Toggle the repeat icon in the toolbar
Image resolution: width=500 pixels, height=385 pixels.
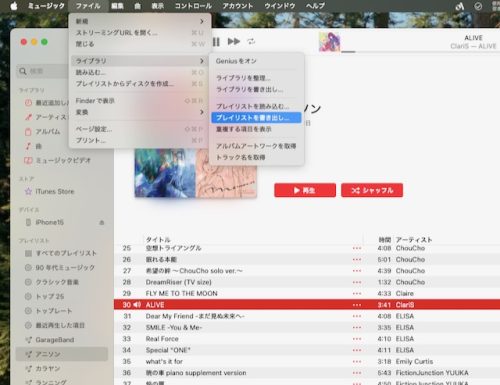coord(251,41)
